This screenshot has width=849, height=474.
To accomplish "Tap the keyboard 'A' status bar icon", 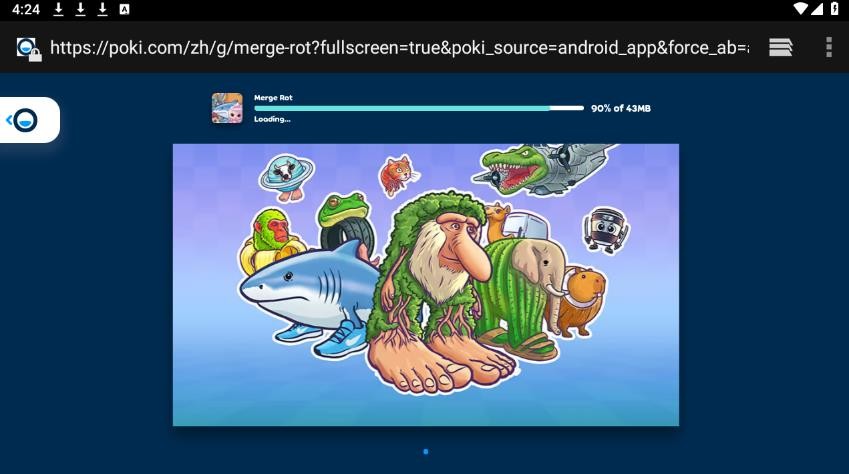I will 124,9.
